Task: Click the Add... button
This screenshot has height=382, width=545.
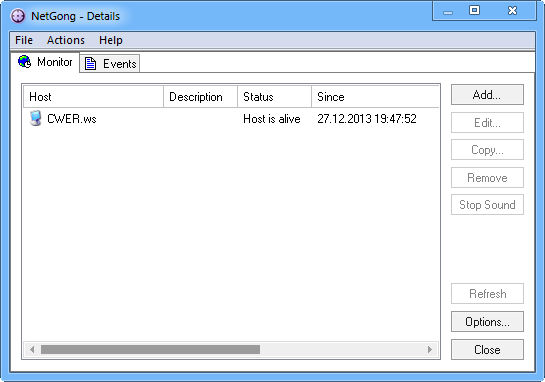Action: coord(487,95)
